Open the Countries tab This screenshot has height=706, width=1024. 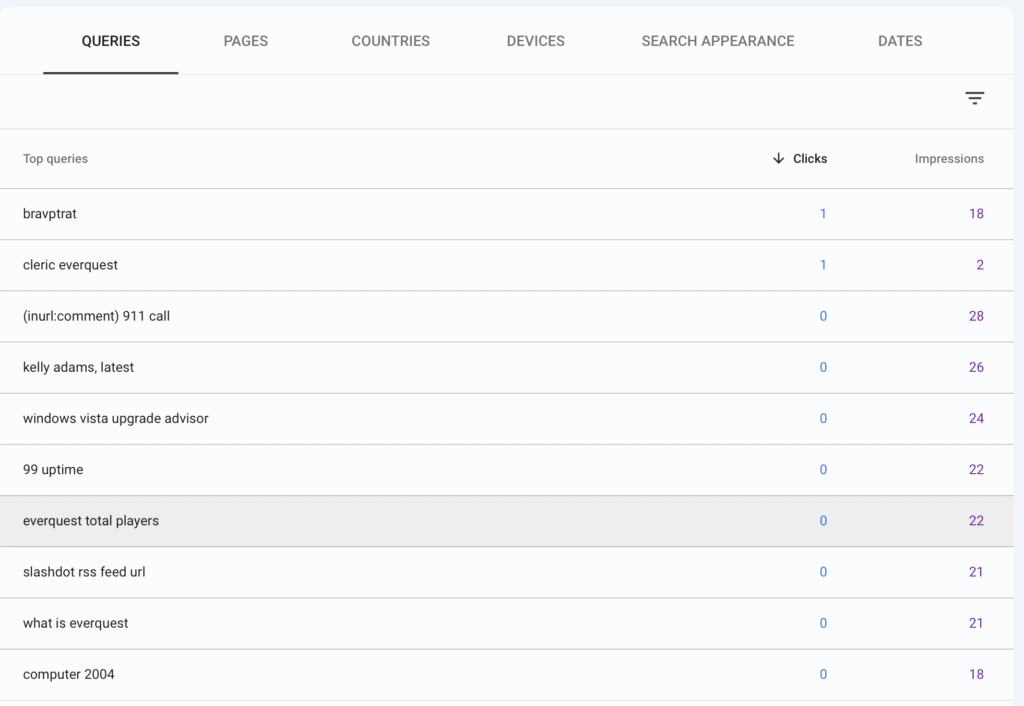pyautogui.click(x=390, y=41)
